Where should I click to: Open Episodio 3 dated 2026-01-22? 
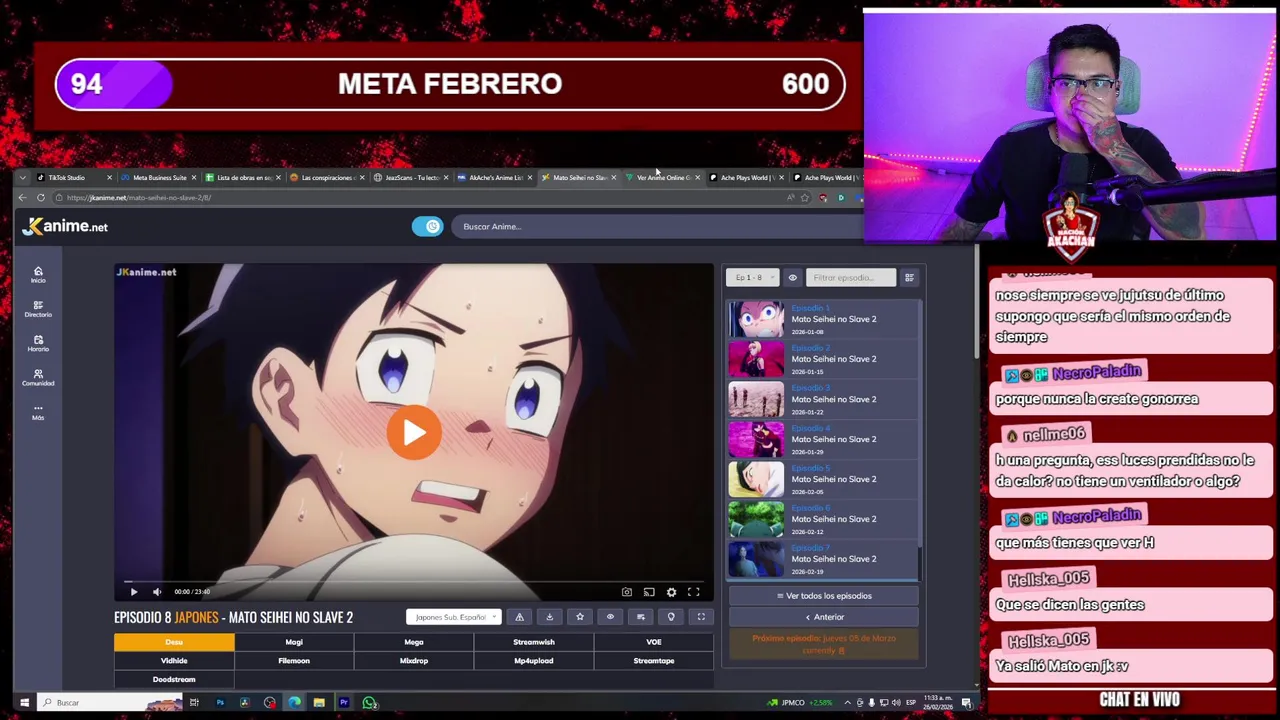(x=822, y=399)
